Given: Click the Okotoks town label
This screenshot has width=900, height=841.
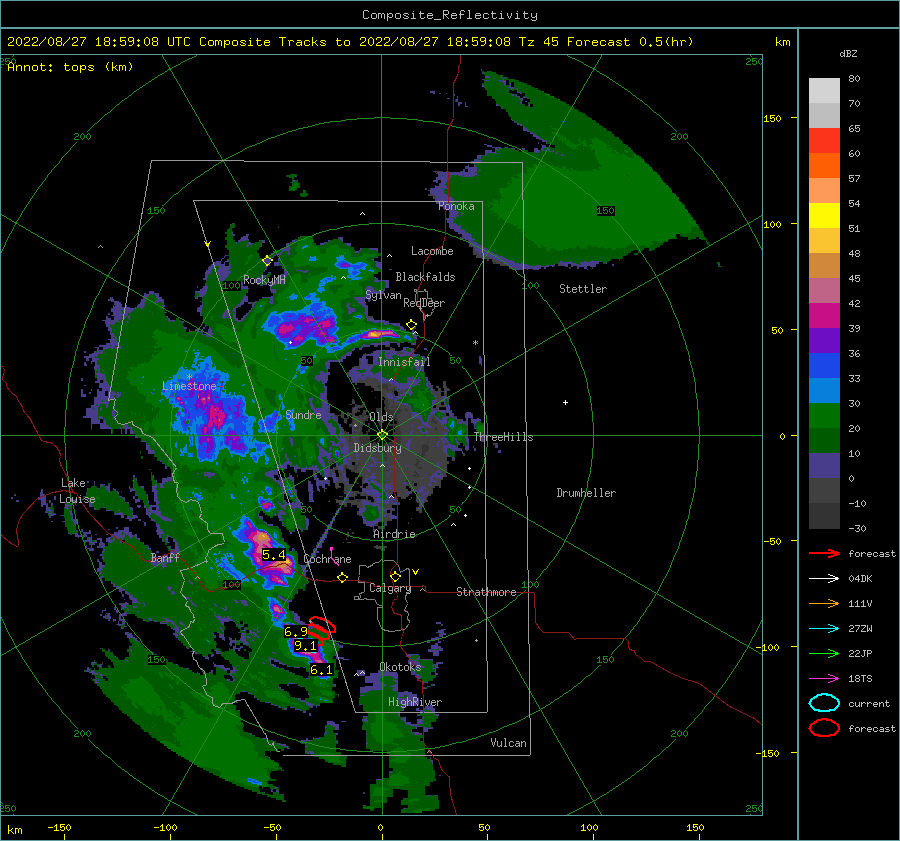Looking at the screenshot, I should click(x=400, y=666).
